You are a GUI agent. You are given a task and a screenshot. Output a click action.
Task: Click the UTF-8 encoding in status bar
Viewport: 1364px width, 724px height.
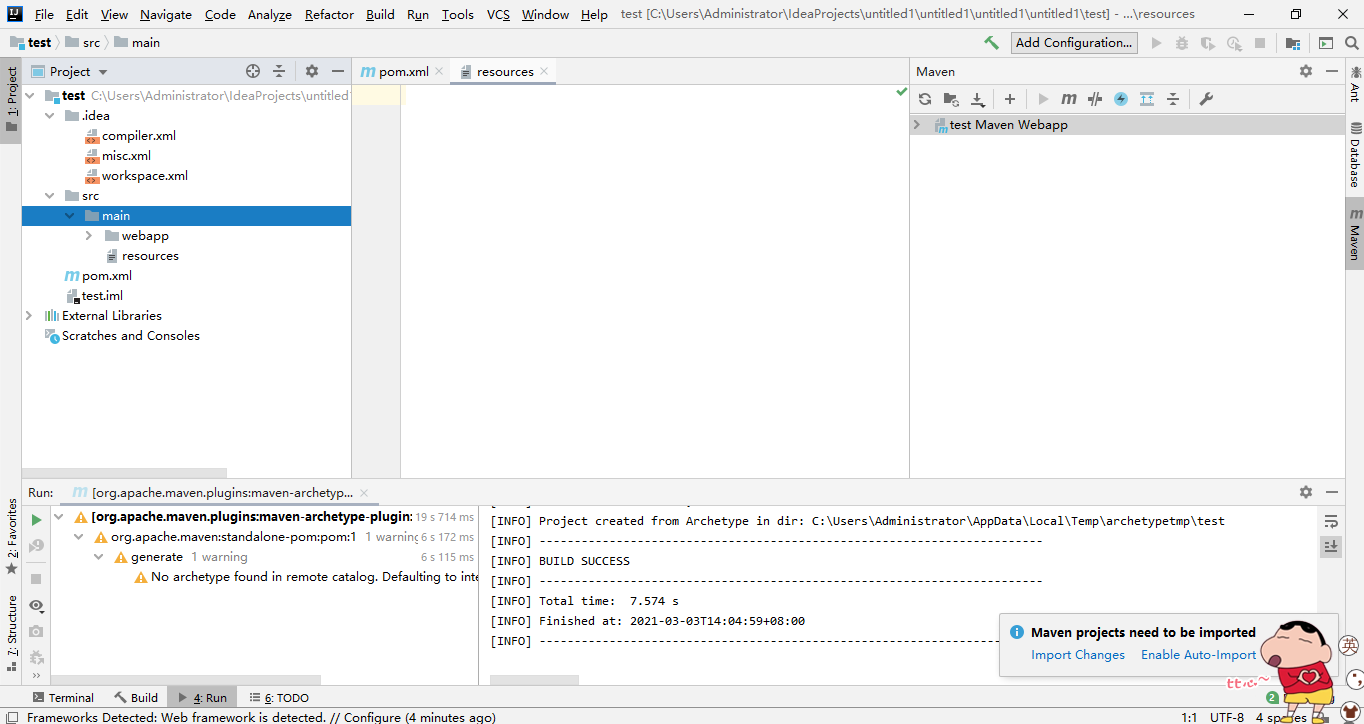1227,717
